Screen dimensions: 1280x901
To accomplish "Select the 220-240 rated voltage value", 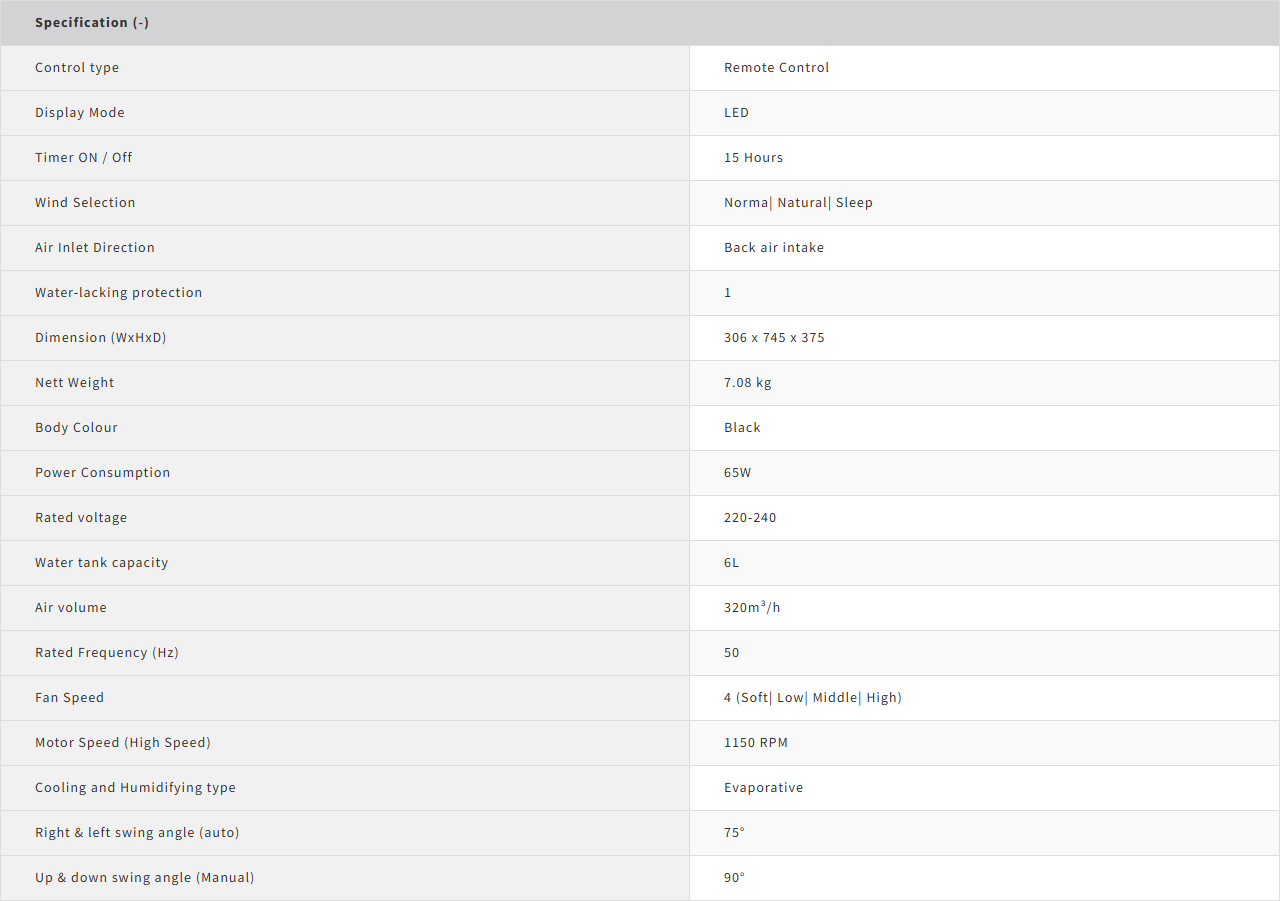I will point(750,518).
